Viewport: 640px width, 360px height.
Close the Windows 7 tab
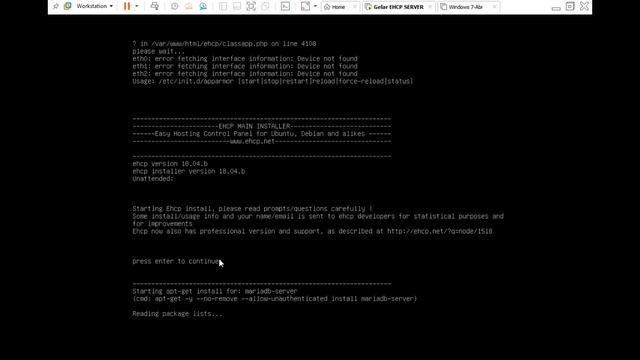[494, 7]
